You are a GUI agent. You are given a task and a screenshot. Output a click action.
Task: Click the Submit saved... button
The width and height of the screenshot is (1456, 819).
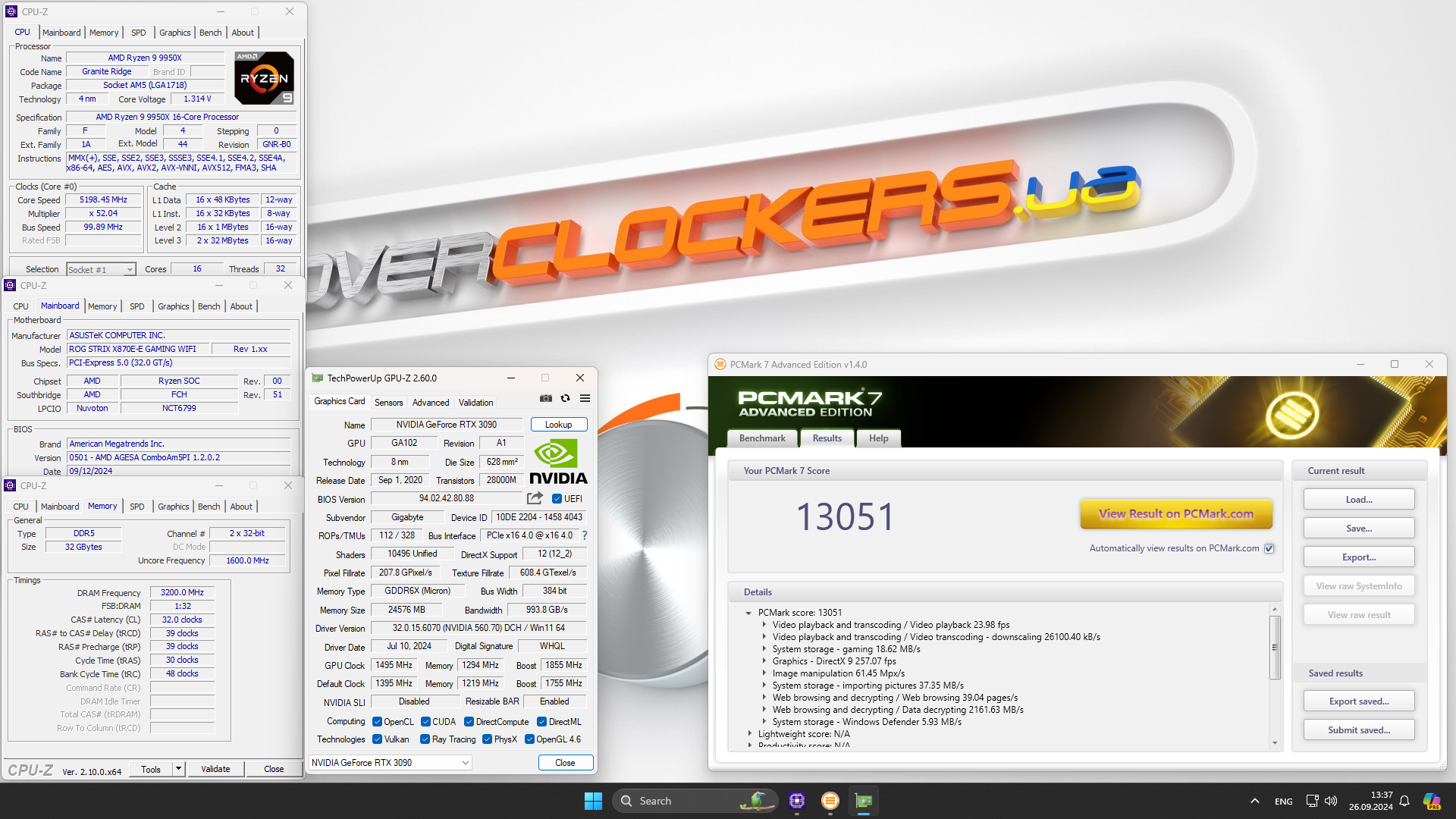(1359, 730)
